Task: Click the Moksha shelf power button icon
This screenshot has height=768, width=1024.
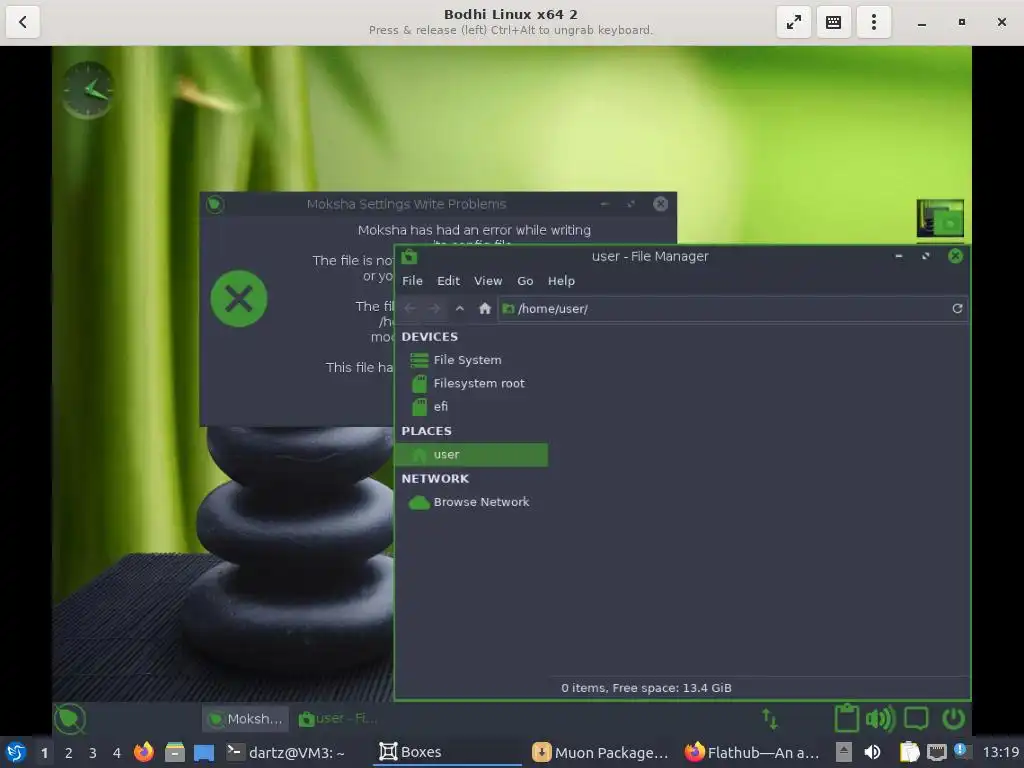Action: coord(953,718)
